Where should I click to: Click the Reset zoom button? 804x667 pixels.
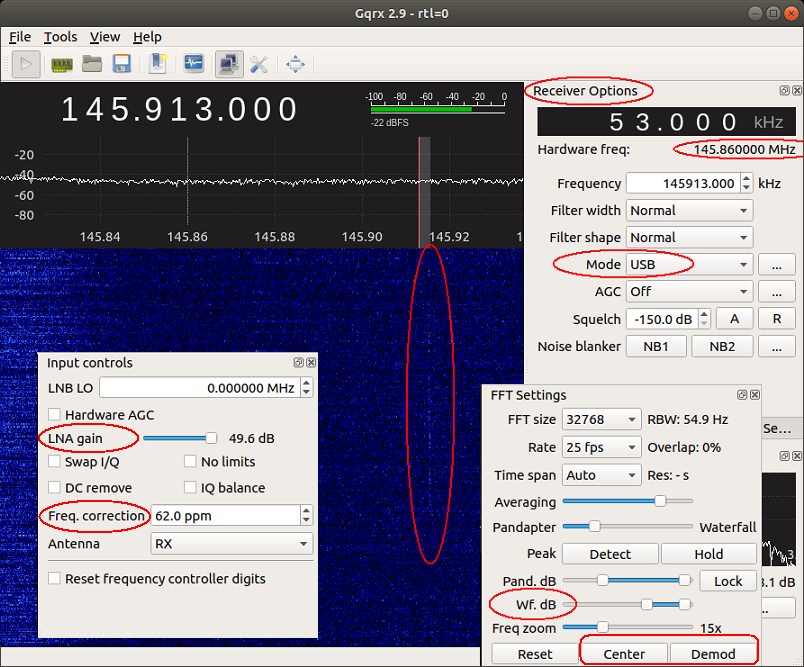(x=535, y=654)
